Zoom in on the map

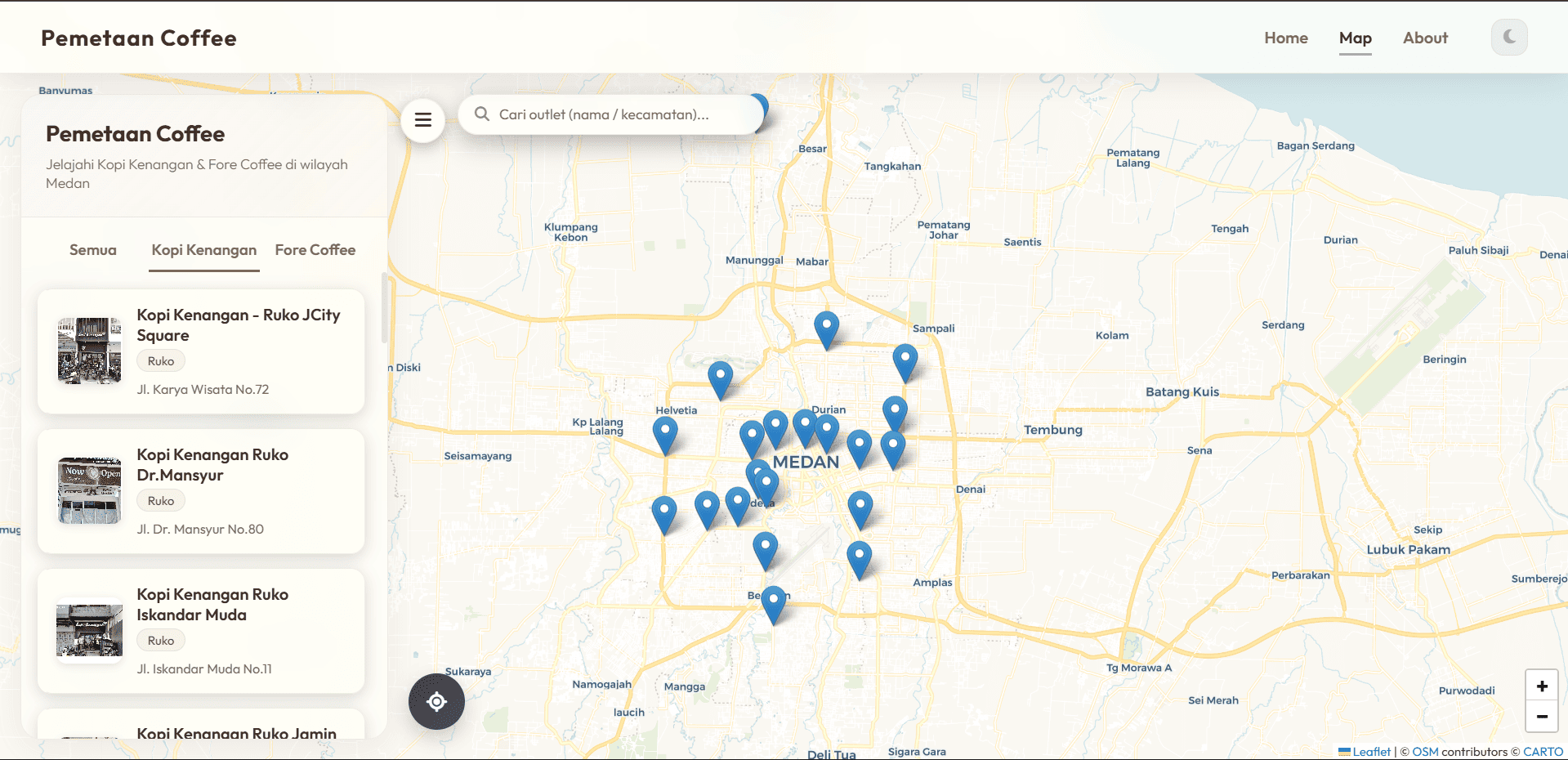pos(1542,686)
